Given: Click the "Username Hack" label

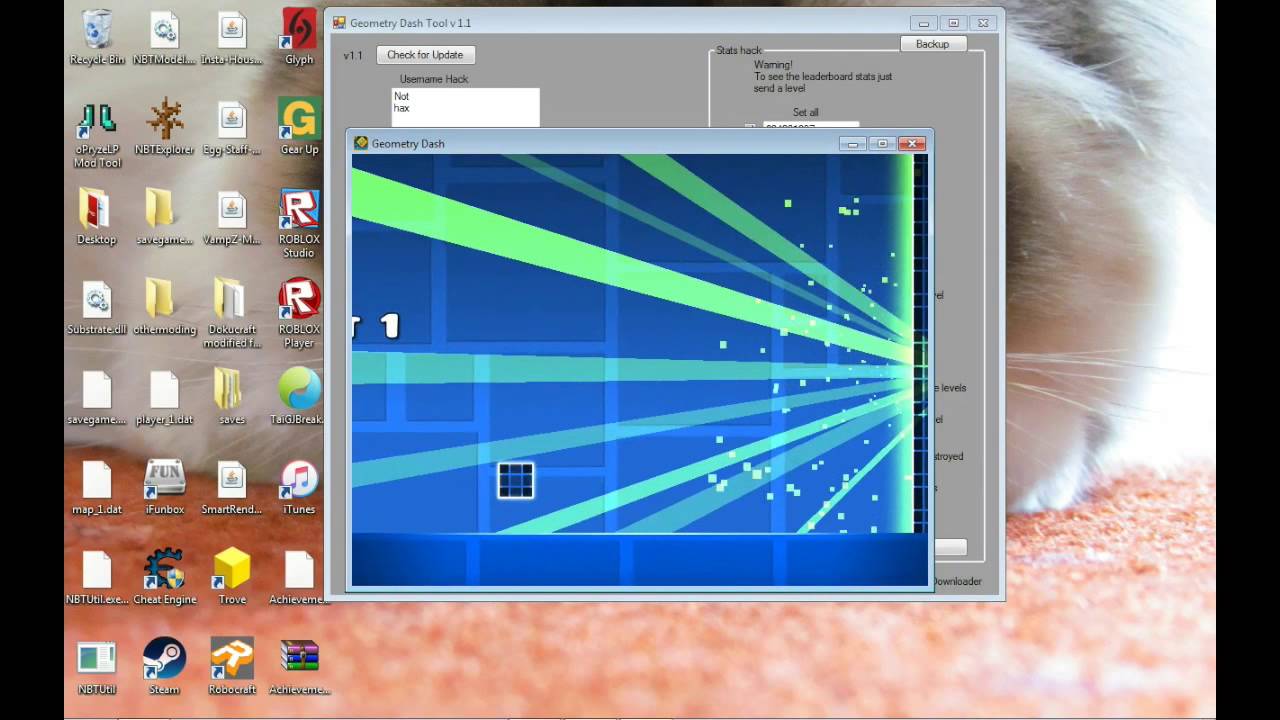Looking at the screenshot, I should click(x=434, y=79).
